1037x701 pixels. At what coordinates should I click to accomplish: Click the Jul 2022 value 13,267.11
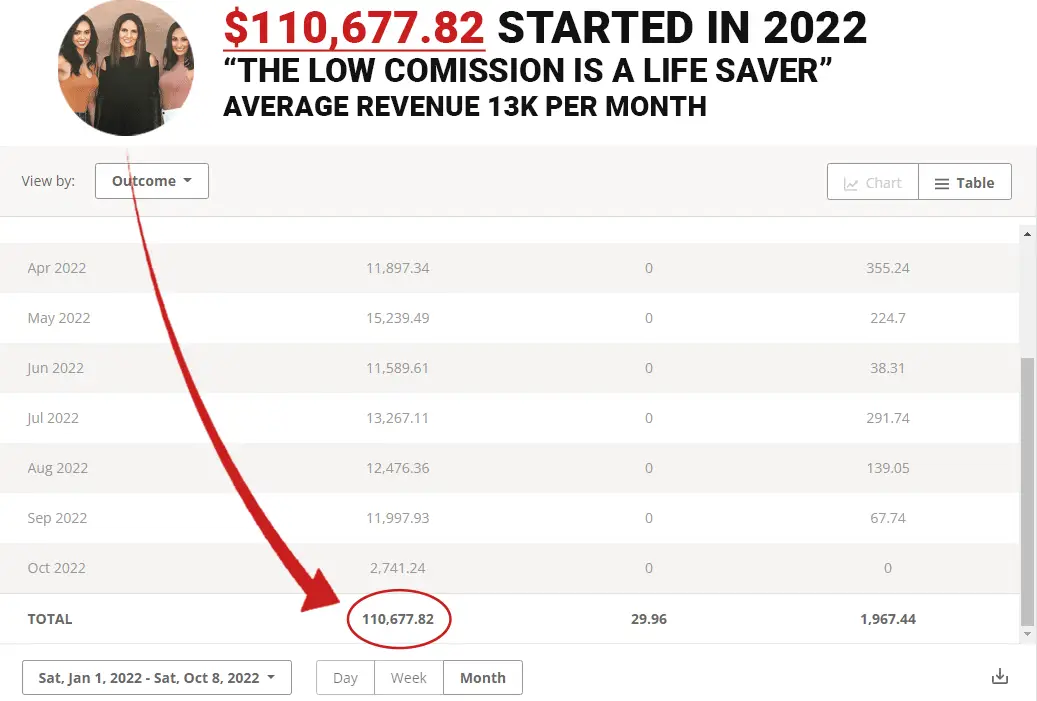click(x=397, y=418)
